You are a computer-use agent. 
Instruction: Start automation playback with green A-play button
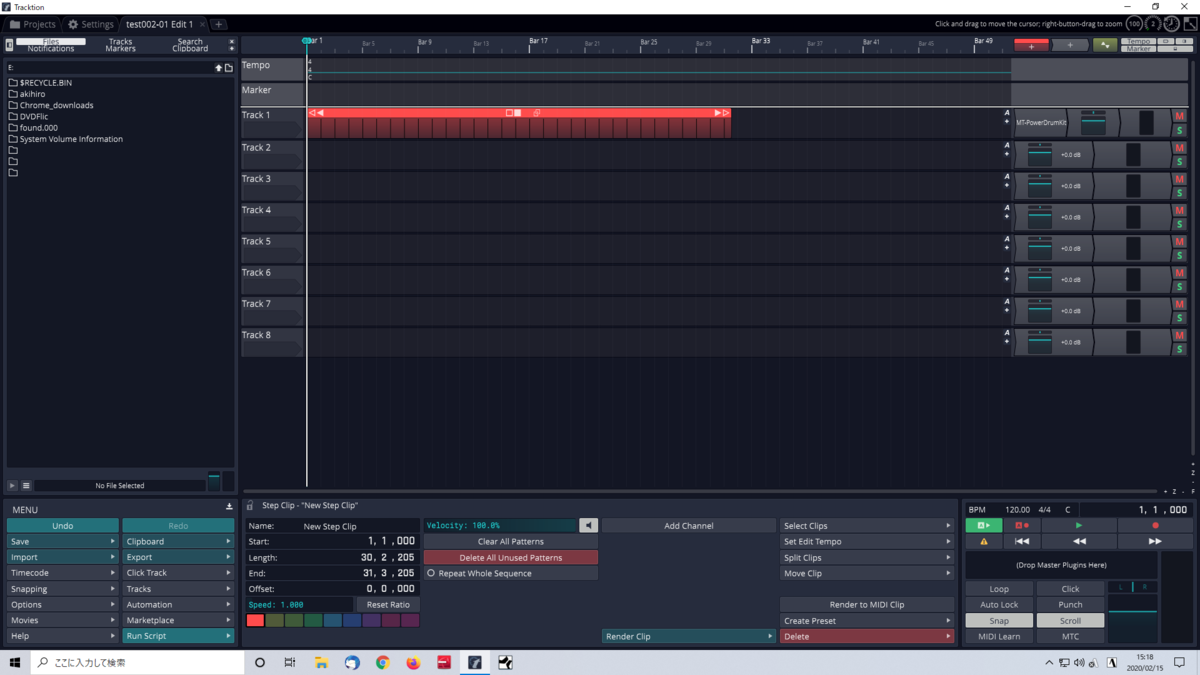[983, 525]
